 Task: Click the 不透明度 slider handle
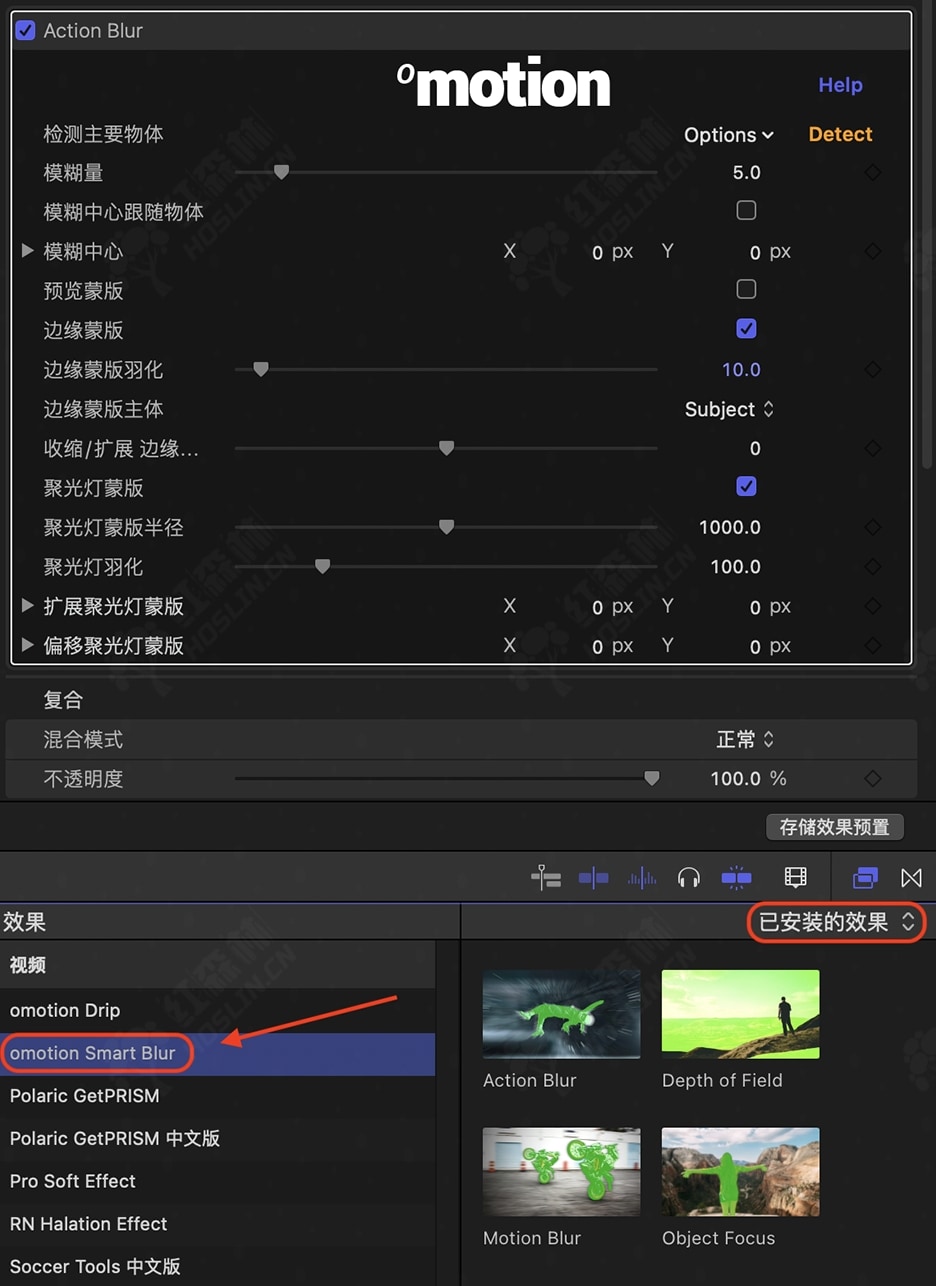point(652,779)
